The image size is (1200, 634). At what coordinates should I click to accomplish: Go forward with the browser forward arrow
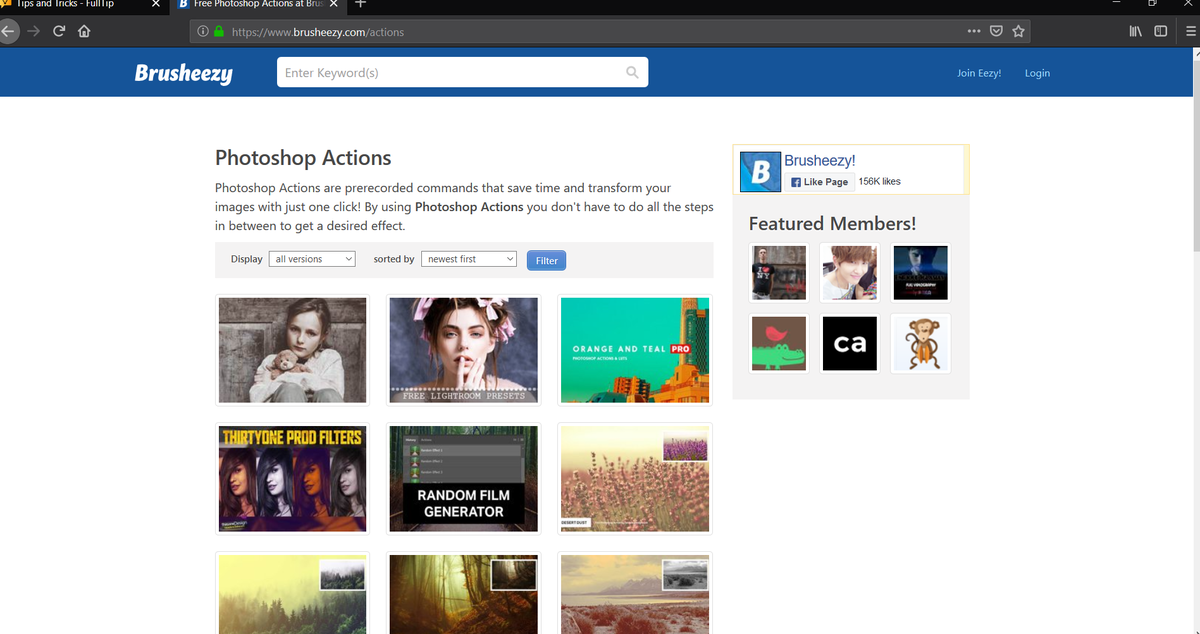(x=34, y=31)
